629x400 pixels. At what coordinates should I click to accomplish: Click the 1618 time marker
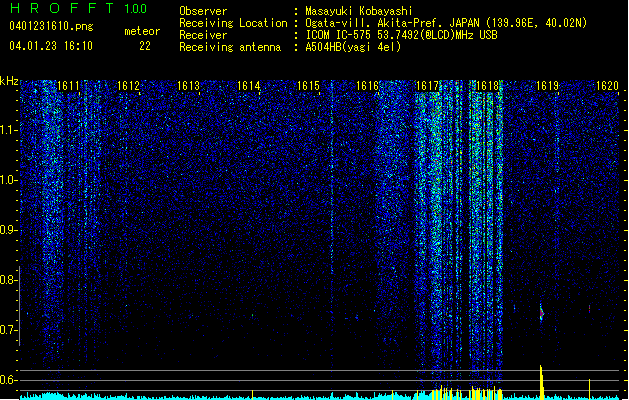click(487, 86)
